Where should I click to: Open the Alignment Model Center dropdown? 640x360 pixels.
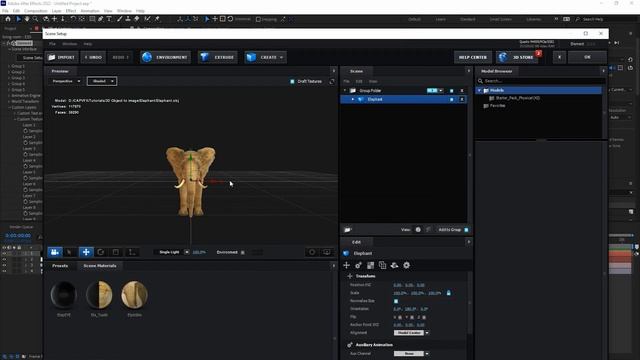(x=411, y=333)
